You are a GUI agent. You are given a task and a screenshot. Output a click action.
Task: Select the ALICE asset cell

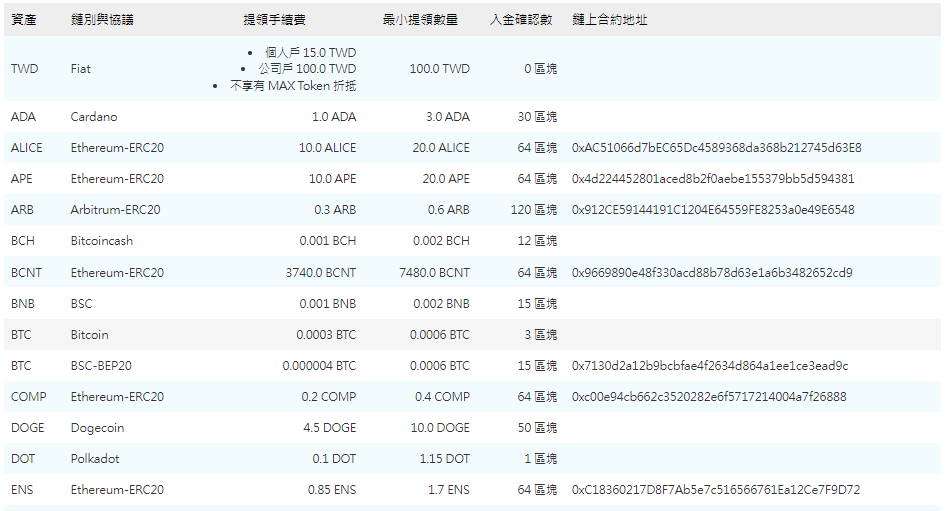27,148
